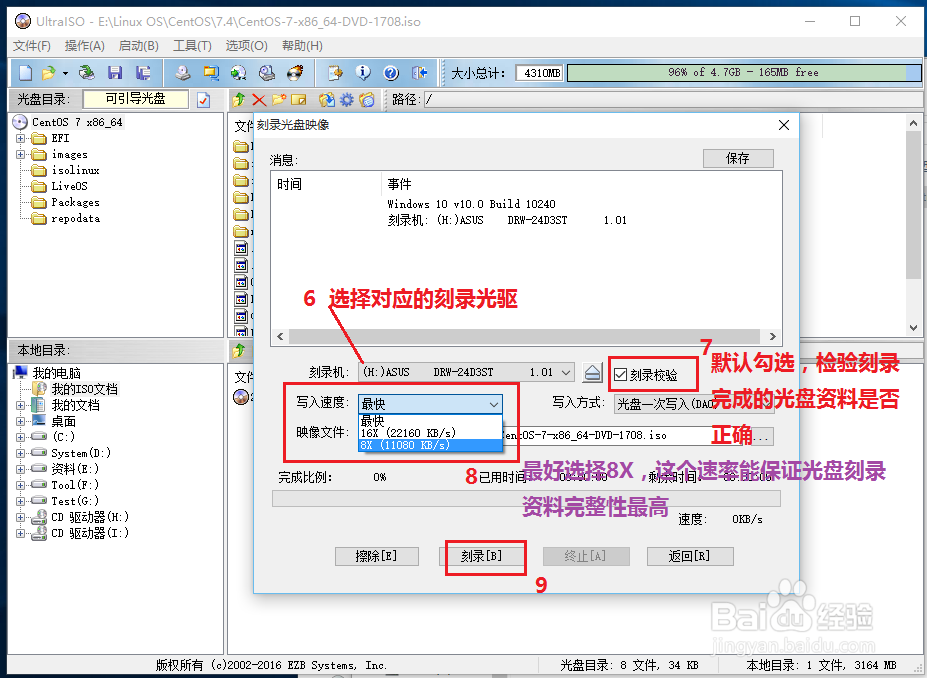927x678 pixels.
Task: Select 最快 in the speed list
Action: coord(430,421)
